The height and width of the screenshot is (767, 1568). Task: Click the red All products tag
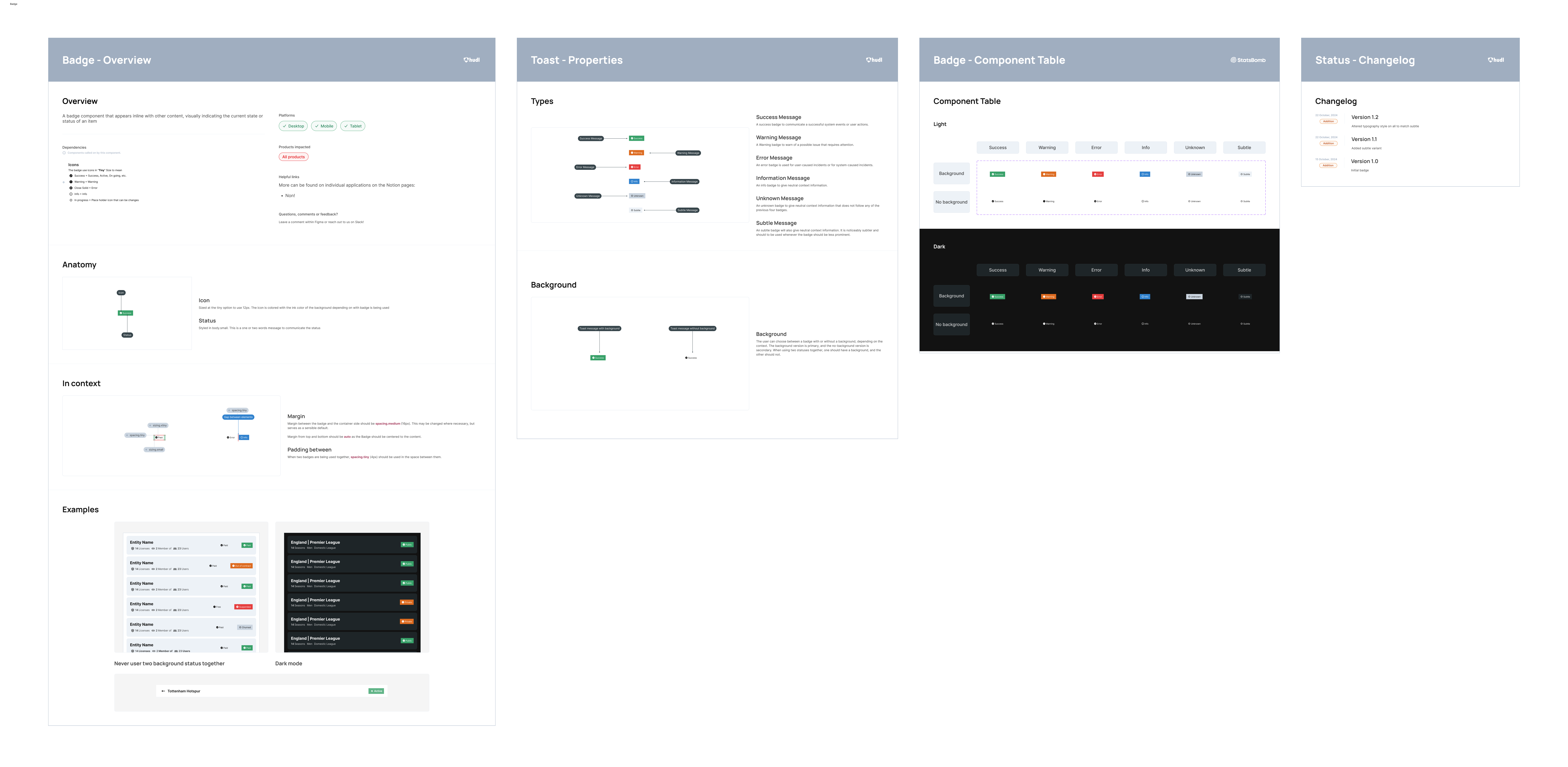(x=293, y=157)
